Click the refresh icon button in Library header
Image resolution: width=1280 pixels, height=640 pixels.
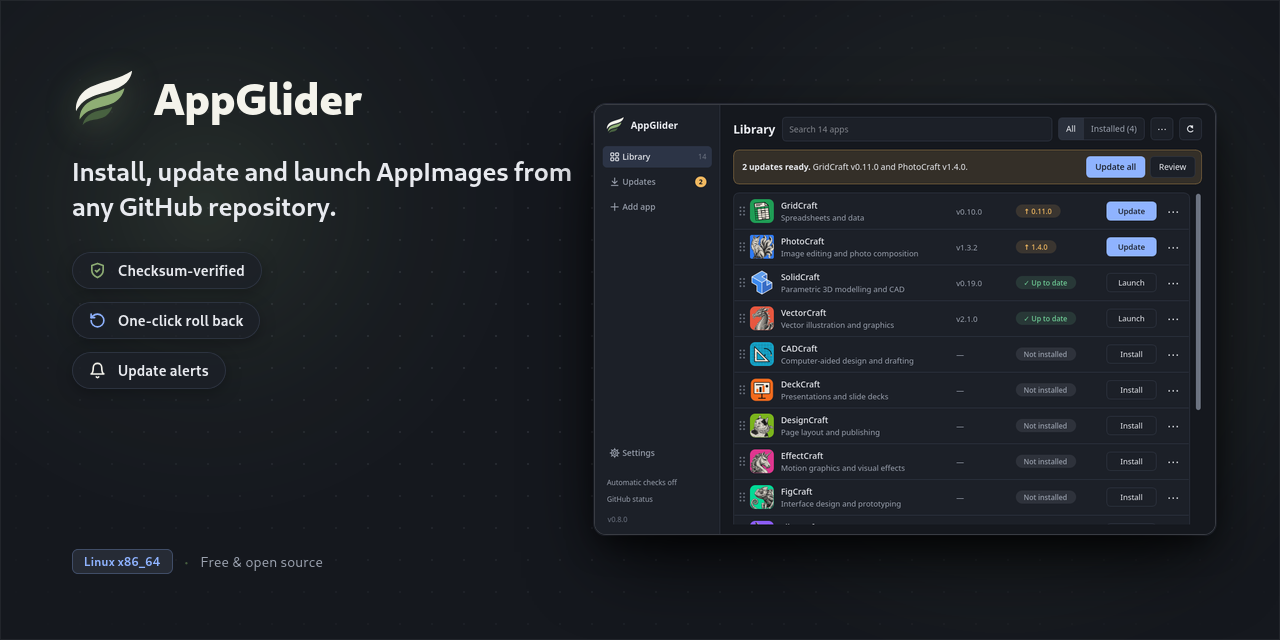click(x=1190, y=129)
